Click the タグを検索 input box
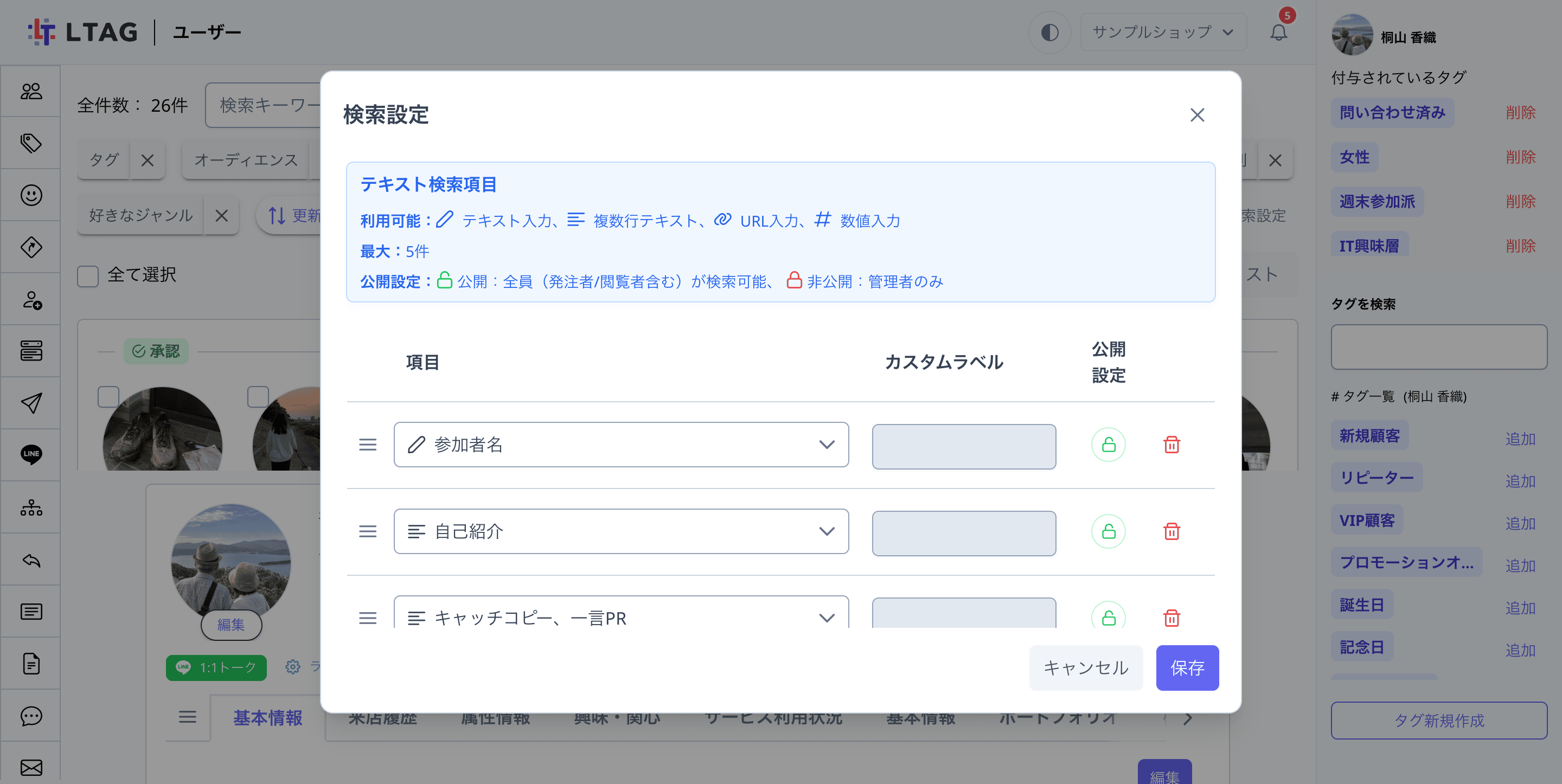This screenshot has height=784, width=1562. tap(1439, 347)
